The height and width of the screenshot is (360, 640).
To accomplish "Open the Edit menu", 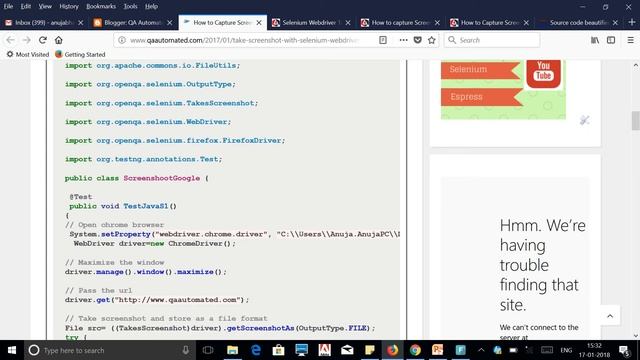I will [26, 6].
